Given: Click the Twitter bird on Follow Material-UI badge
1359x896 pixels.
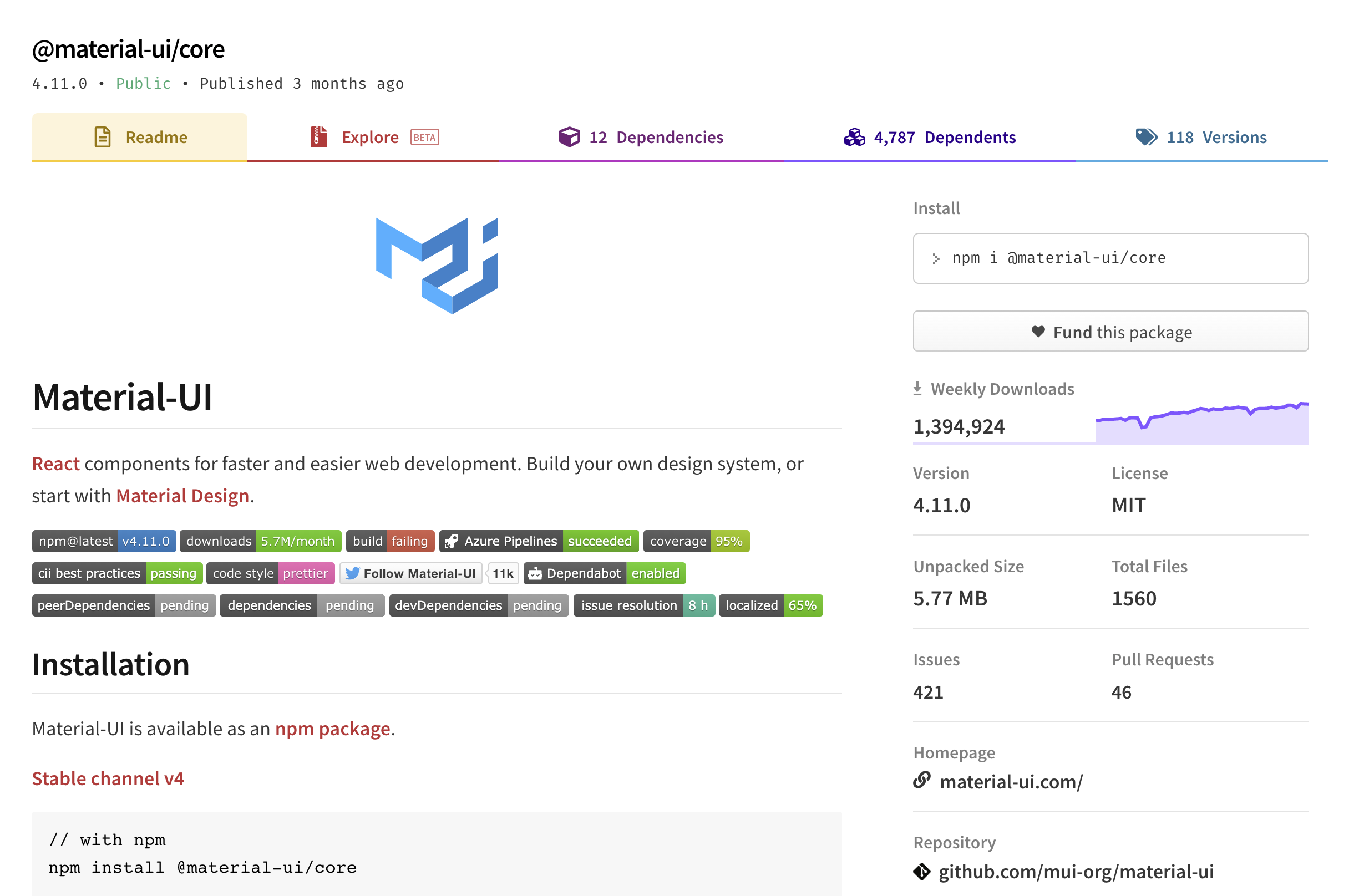Looking at the screenshot, I should coord(353,573).
